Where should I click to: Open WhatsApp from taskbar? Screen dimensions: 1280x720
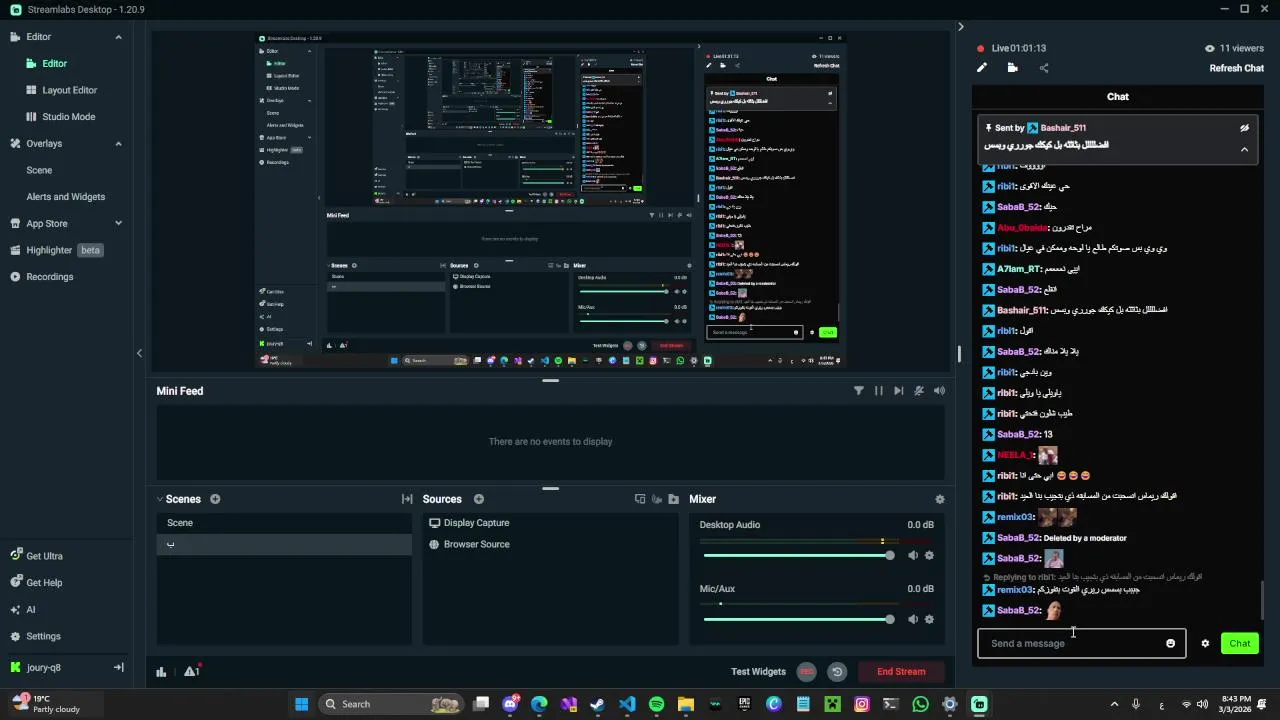[x=920, y=704]
